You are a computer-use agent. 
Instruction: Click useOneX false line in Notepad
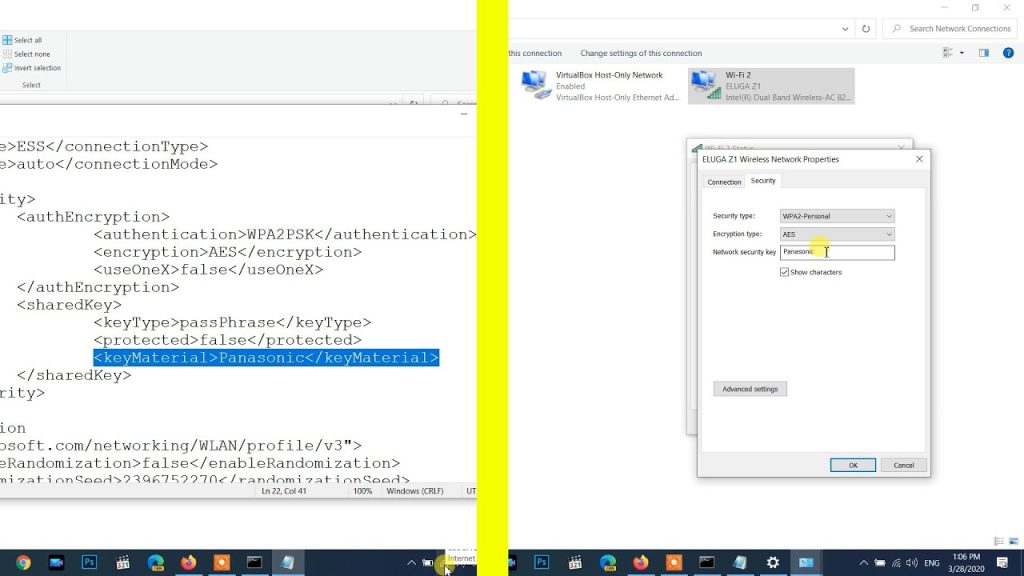208,270
